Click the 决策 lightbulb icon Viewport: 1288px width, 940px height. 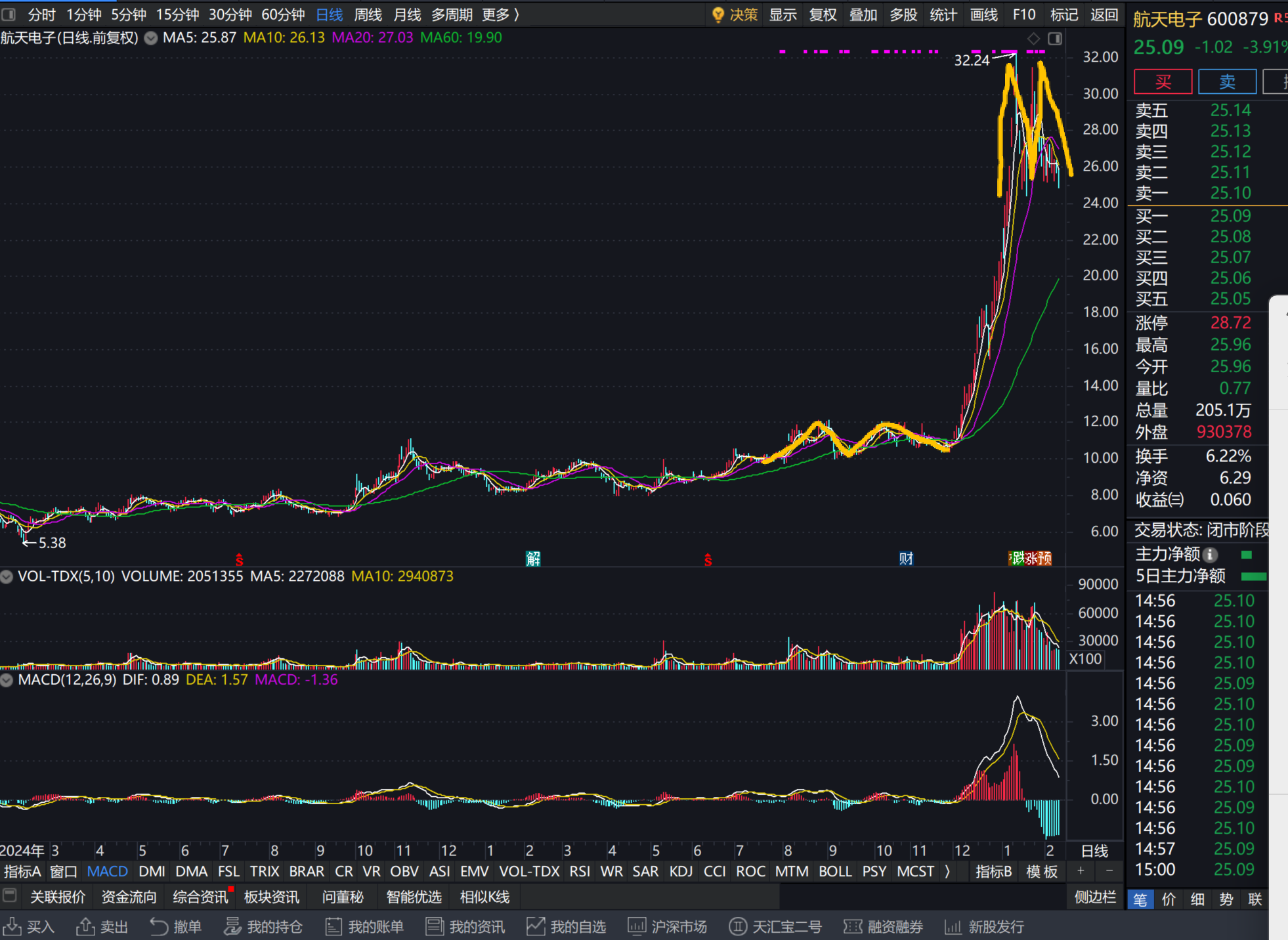(x=718, y=14)
